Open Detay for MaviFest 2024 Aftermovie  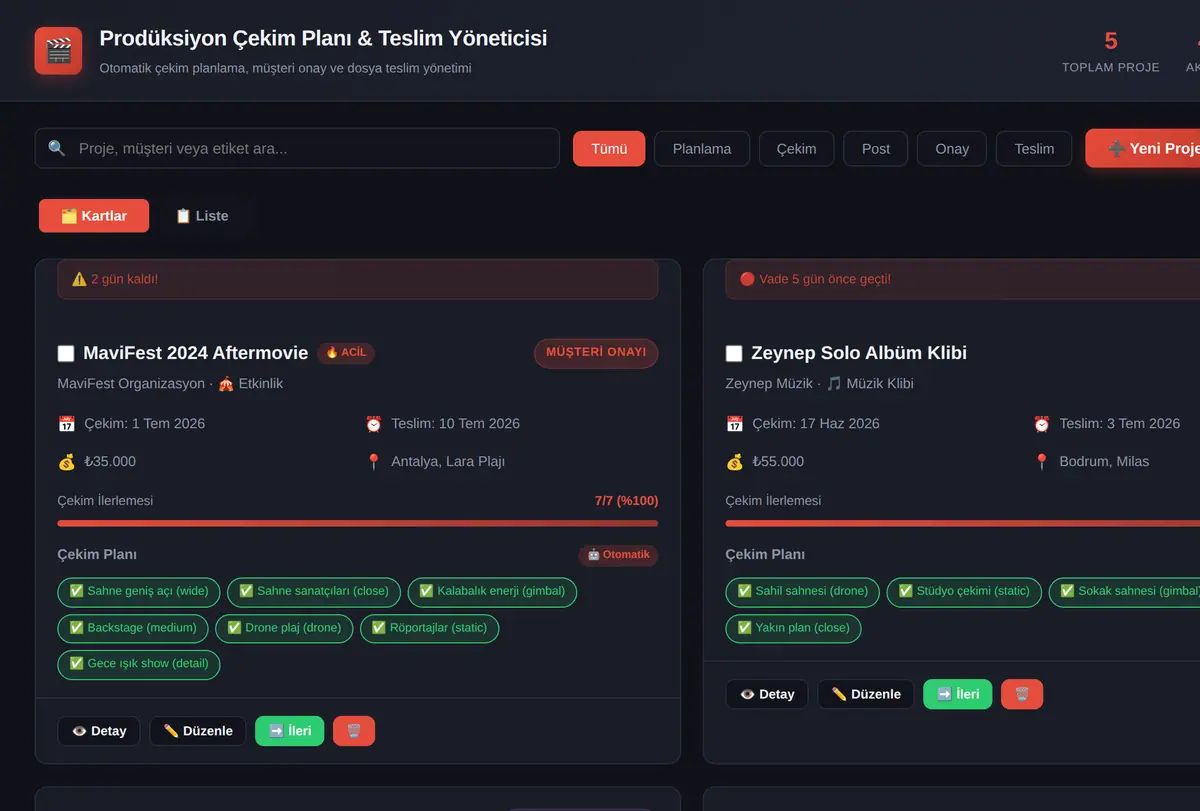click(x=99, y=731)
